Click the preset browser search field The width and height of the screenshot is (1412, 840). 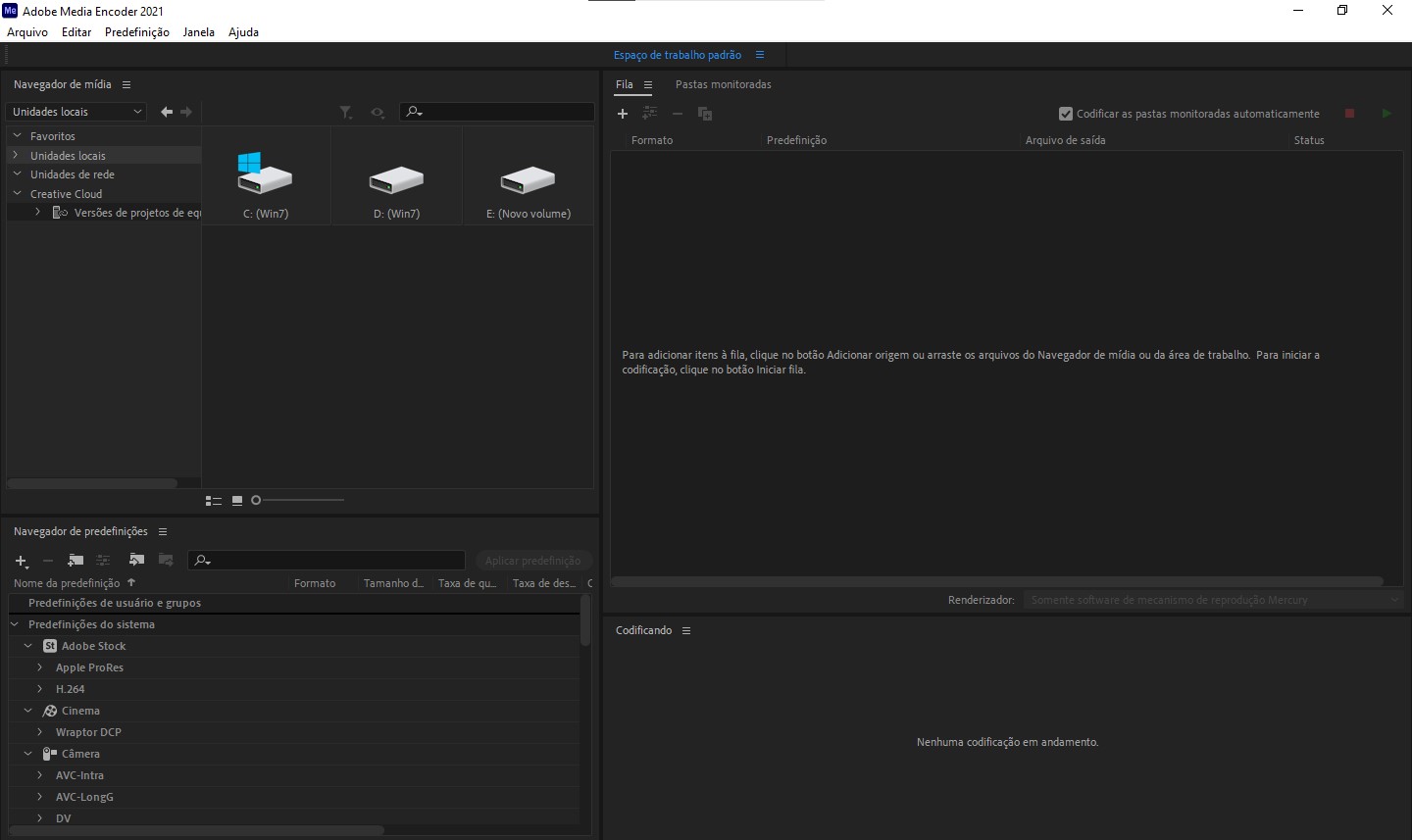point(327,561)
